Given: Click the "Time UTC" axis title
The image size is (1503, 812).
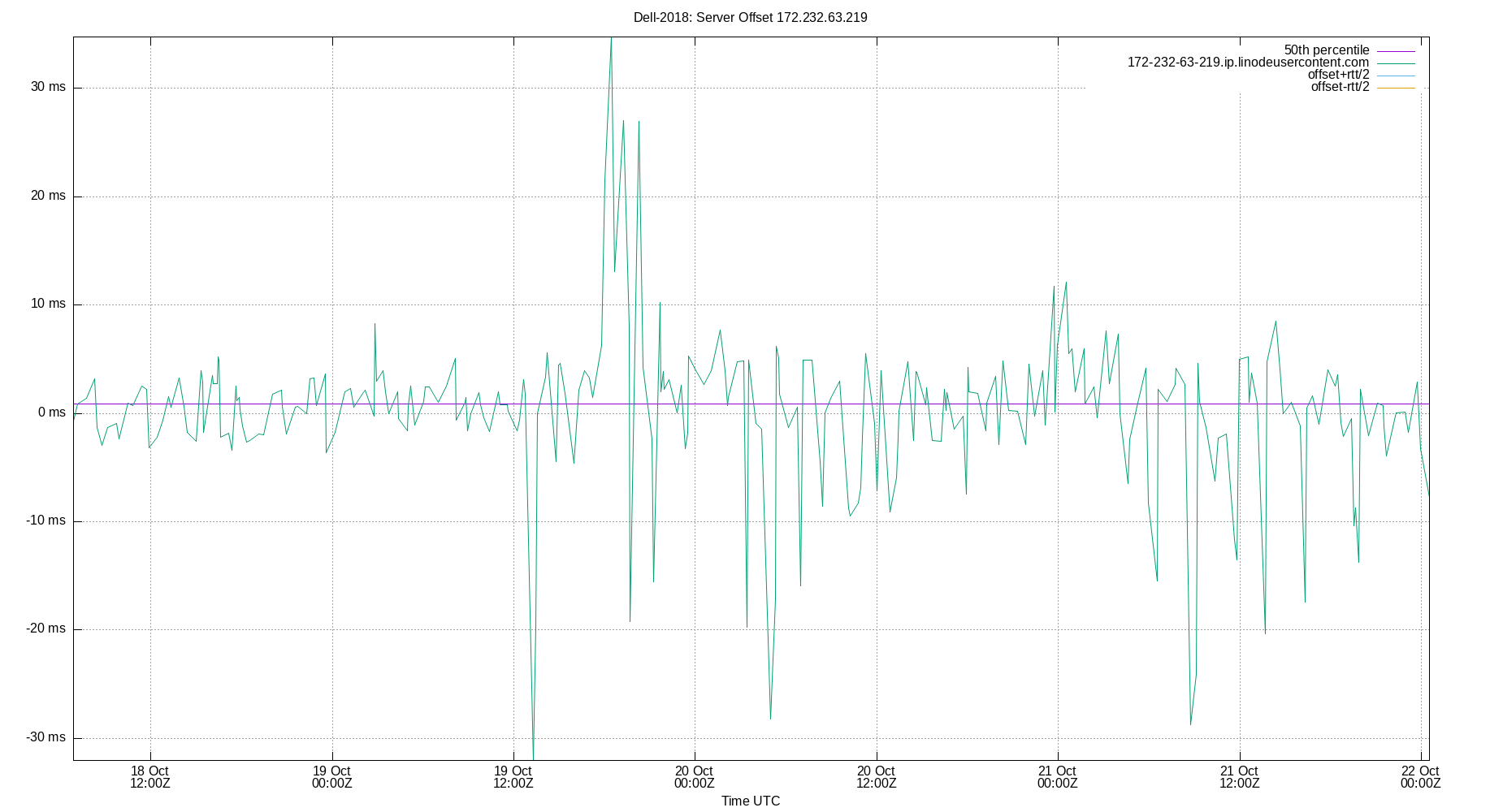Looking at the screenshot, I should click(751, 801).
